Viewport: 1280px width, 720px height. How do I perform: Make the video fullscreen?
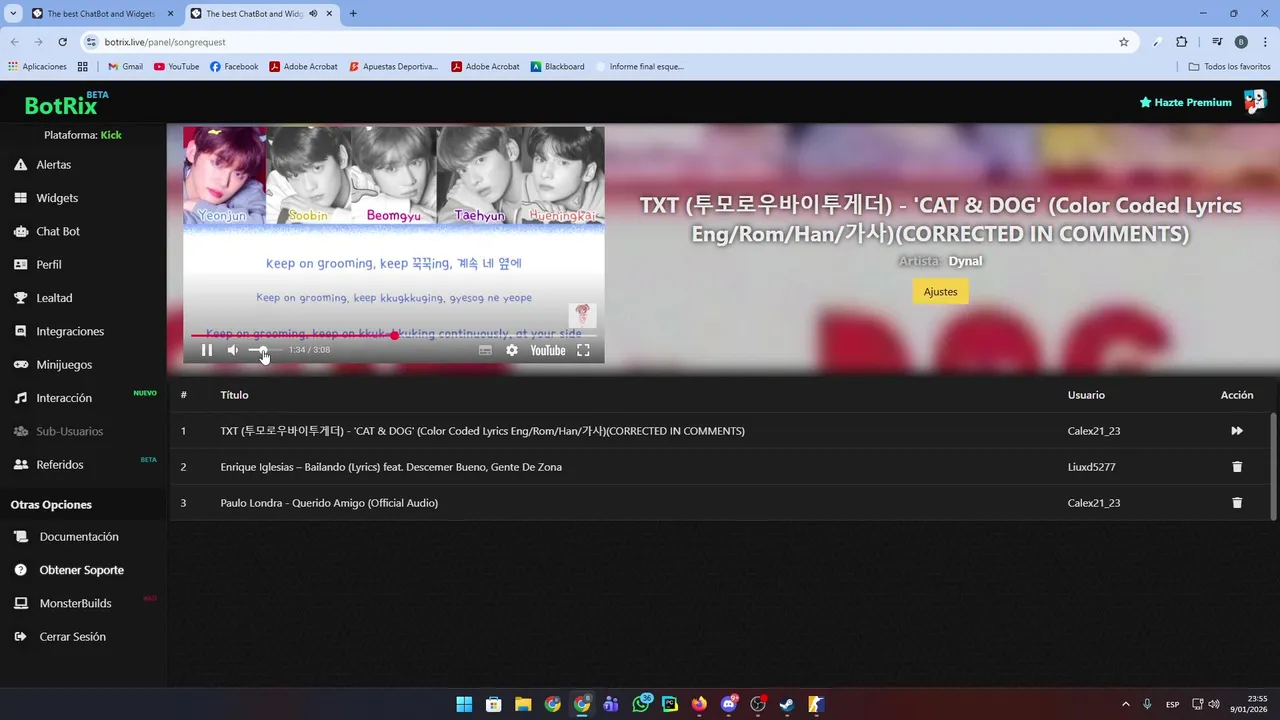point(583,350)
